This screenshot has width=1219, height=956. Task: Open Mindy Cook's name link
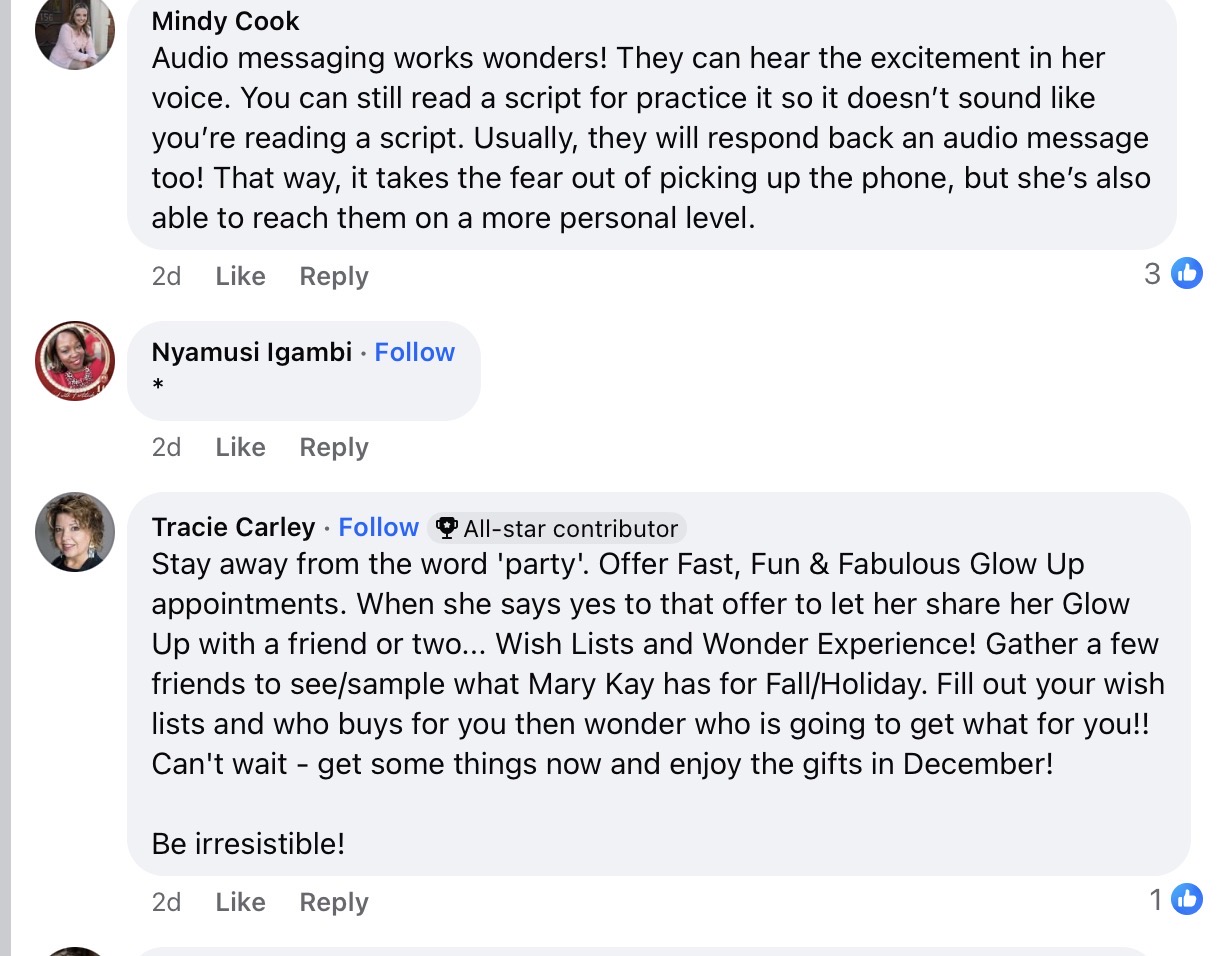coord(225,21)
